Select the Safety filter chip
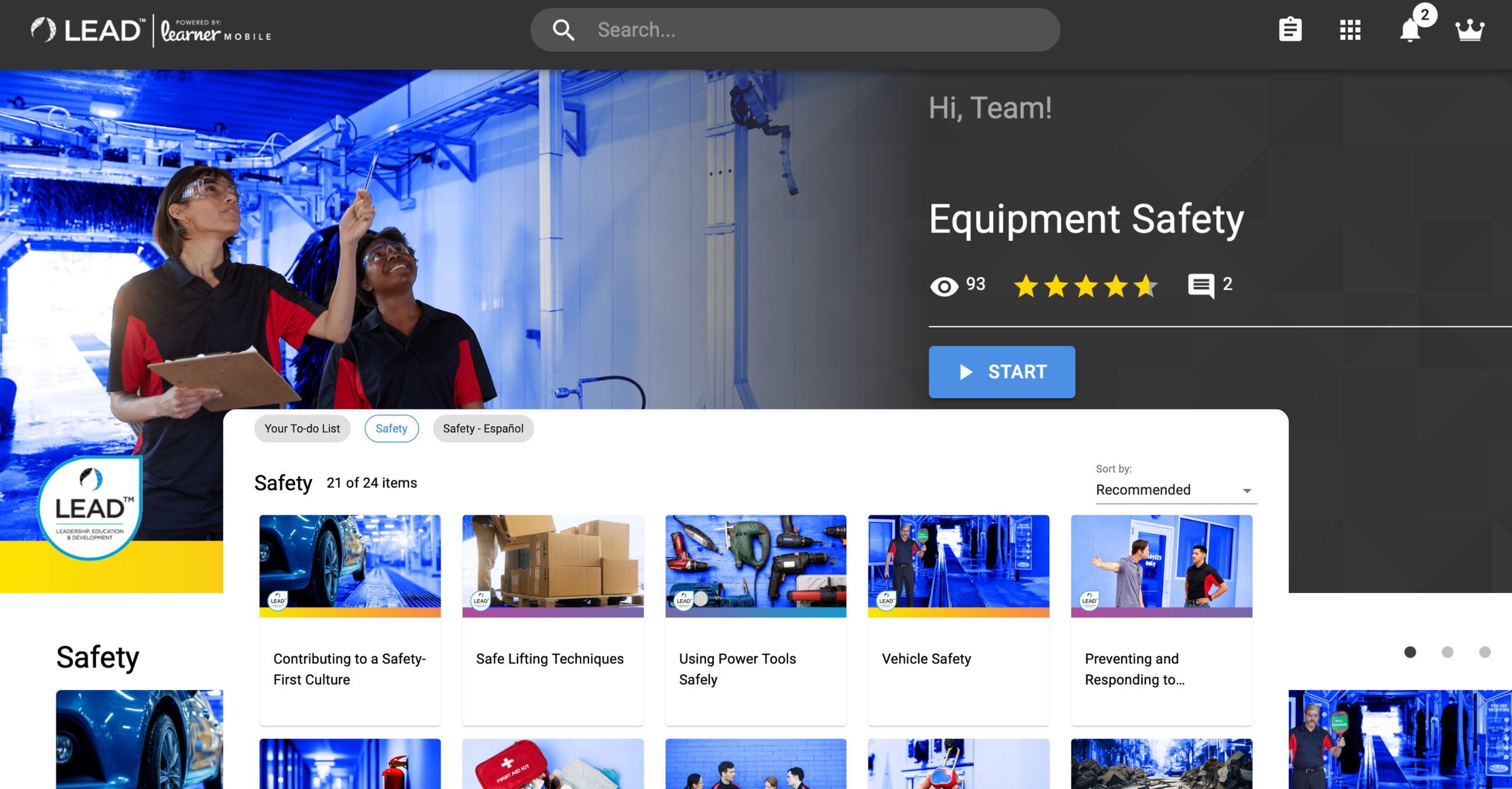This screenshot has width=1512, height=789. [x=391, y=429]
